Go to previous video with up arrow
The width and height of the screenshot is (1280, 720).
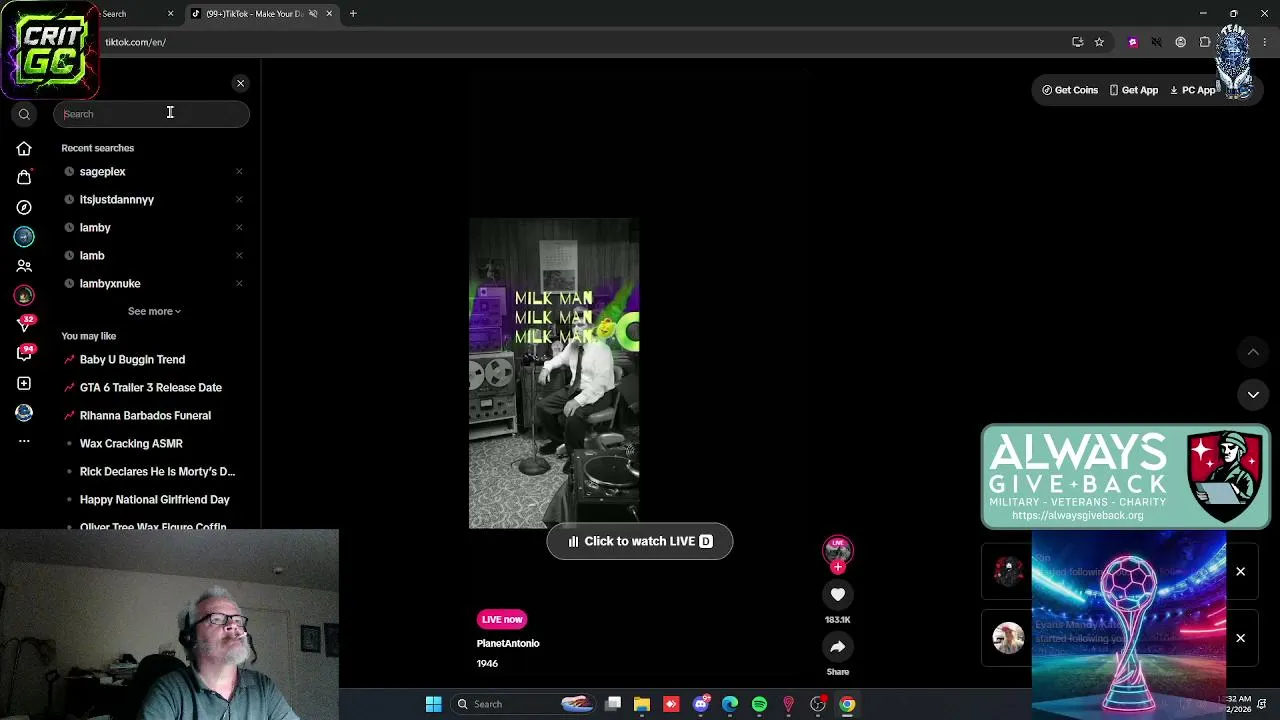coord(1253,352)
